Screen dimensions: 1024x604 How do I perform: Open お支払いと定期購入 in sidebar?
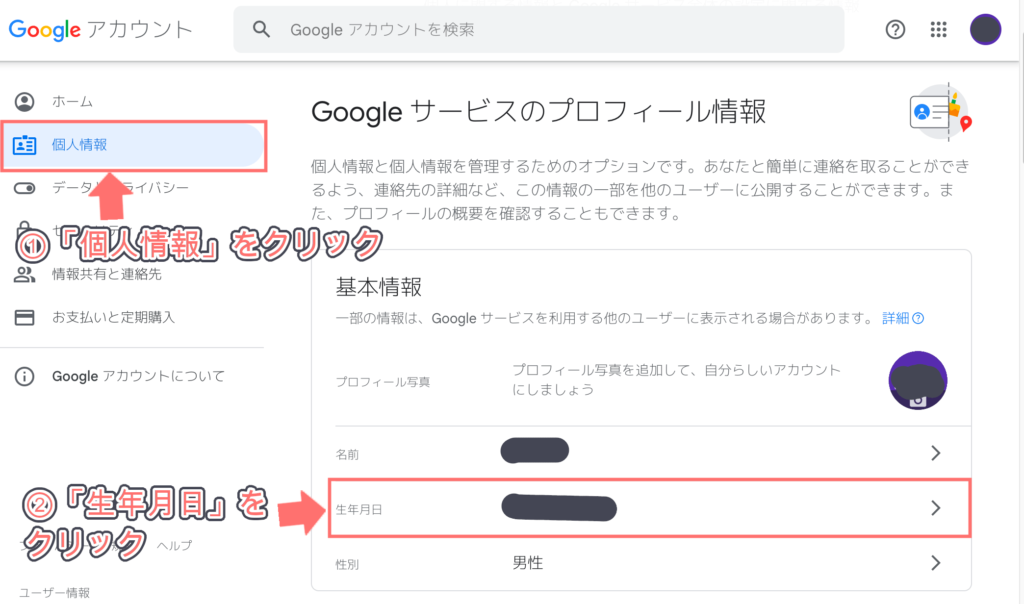(x=114, y=317)
